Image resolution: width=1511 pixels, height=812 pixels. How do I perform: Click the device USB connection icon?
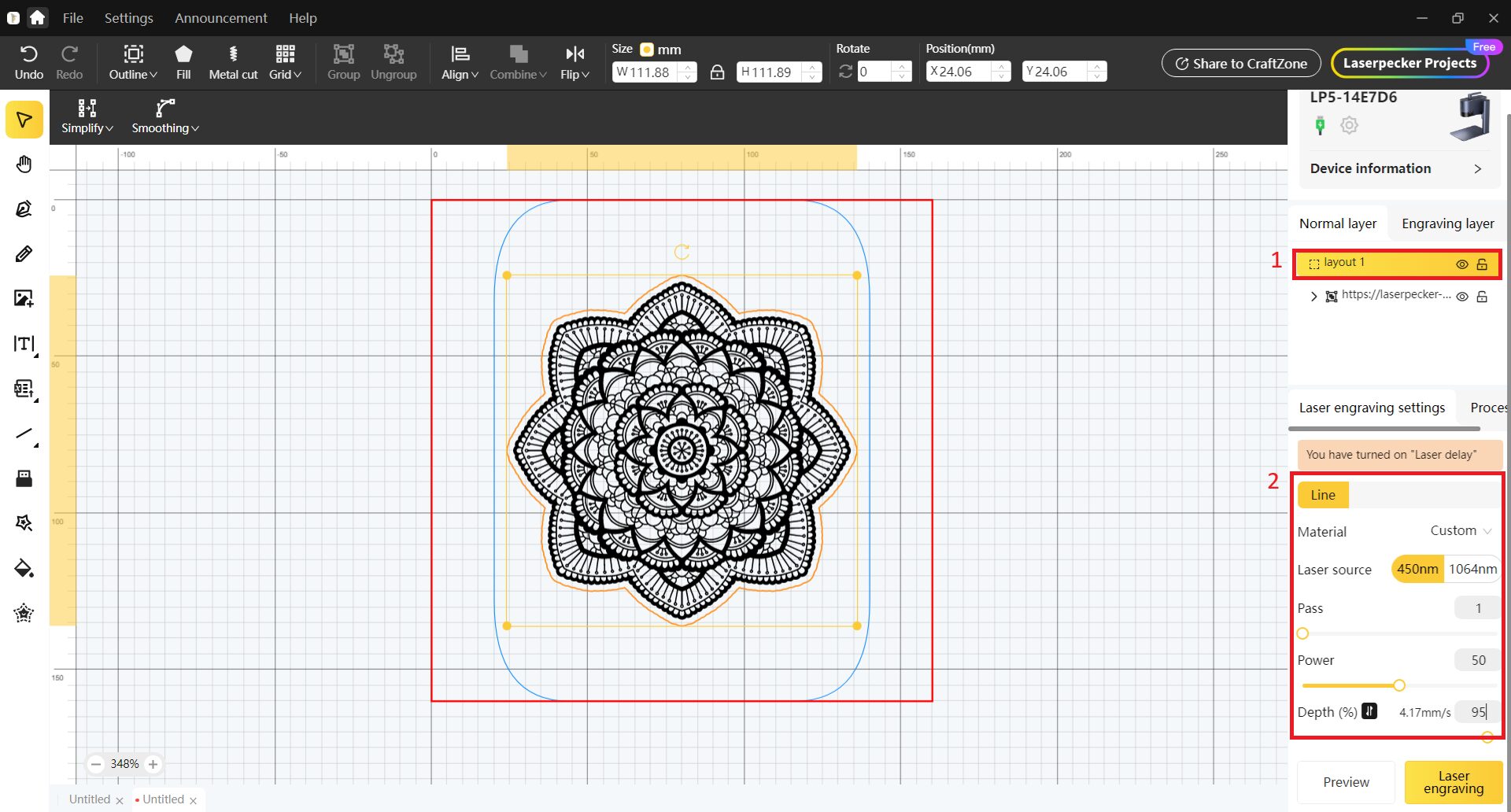(x=1321, y=125)
